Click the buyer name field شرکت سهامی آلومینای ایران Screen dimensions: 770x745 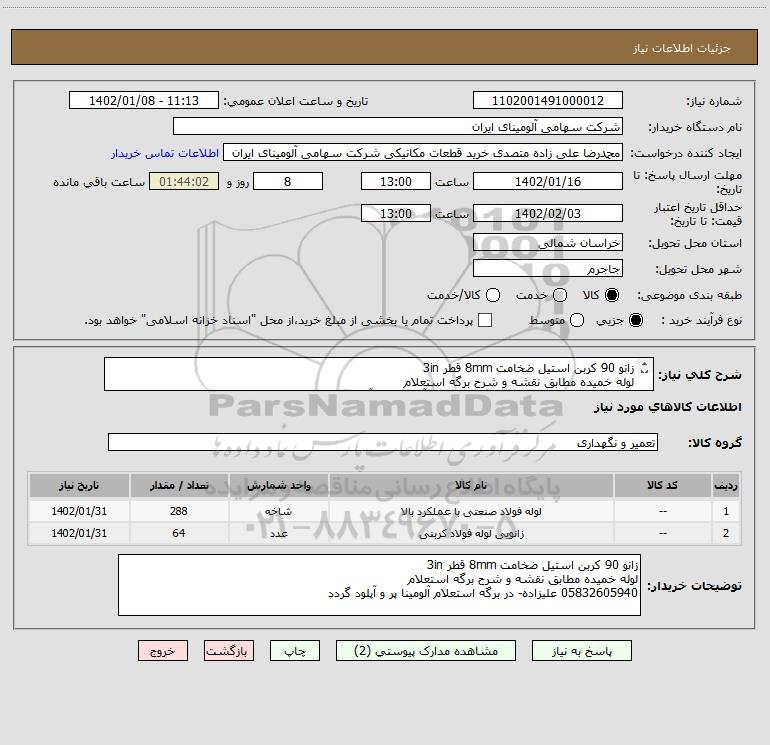(x=398, y=127)
